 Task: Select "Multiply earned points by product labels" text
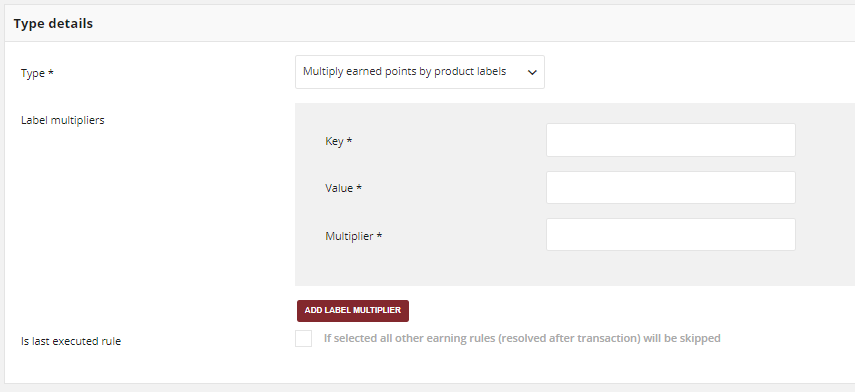[404, 71]
